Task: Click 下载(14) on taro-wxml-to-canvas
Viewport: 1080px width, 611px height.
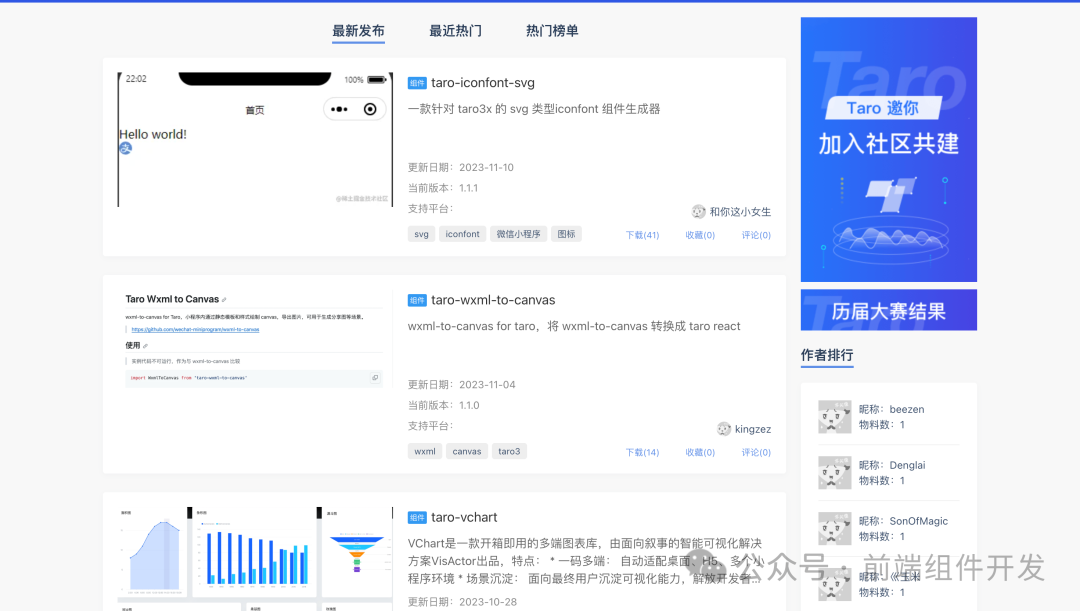Action: (642, 453)
